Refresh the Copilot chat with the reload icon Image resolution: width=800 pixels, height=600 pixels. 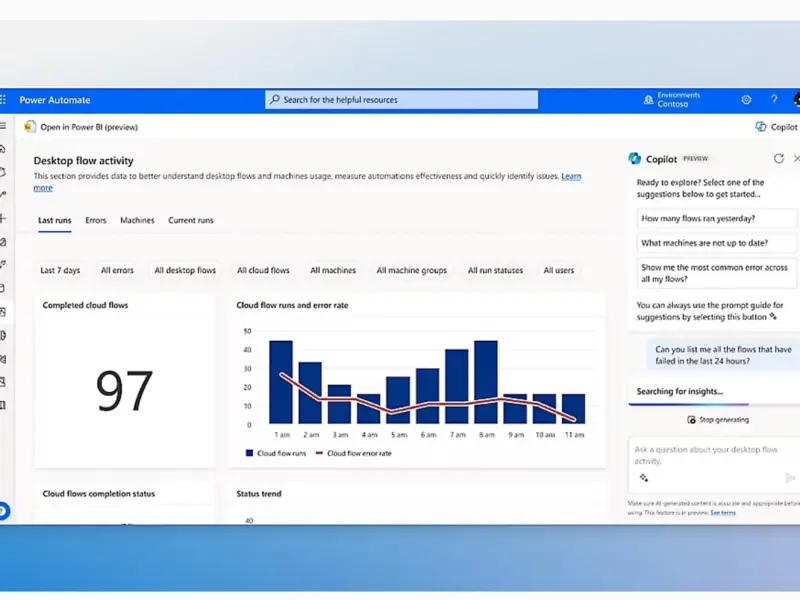(x=779, y=158)
